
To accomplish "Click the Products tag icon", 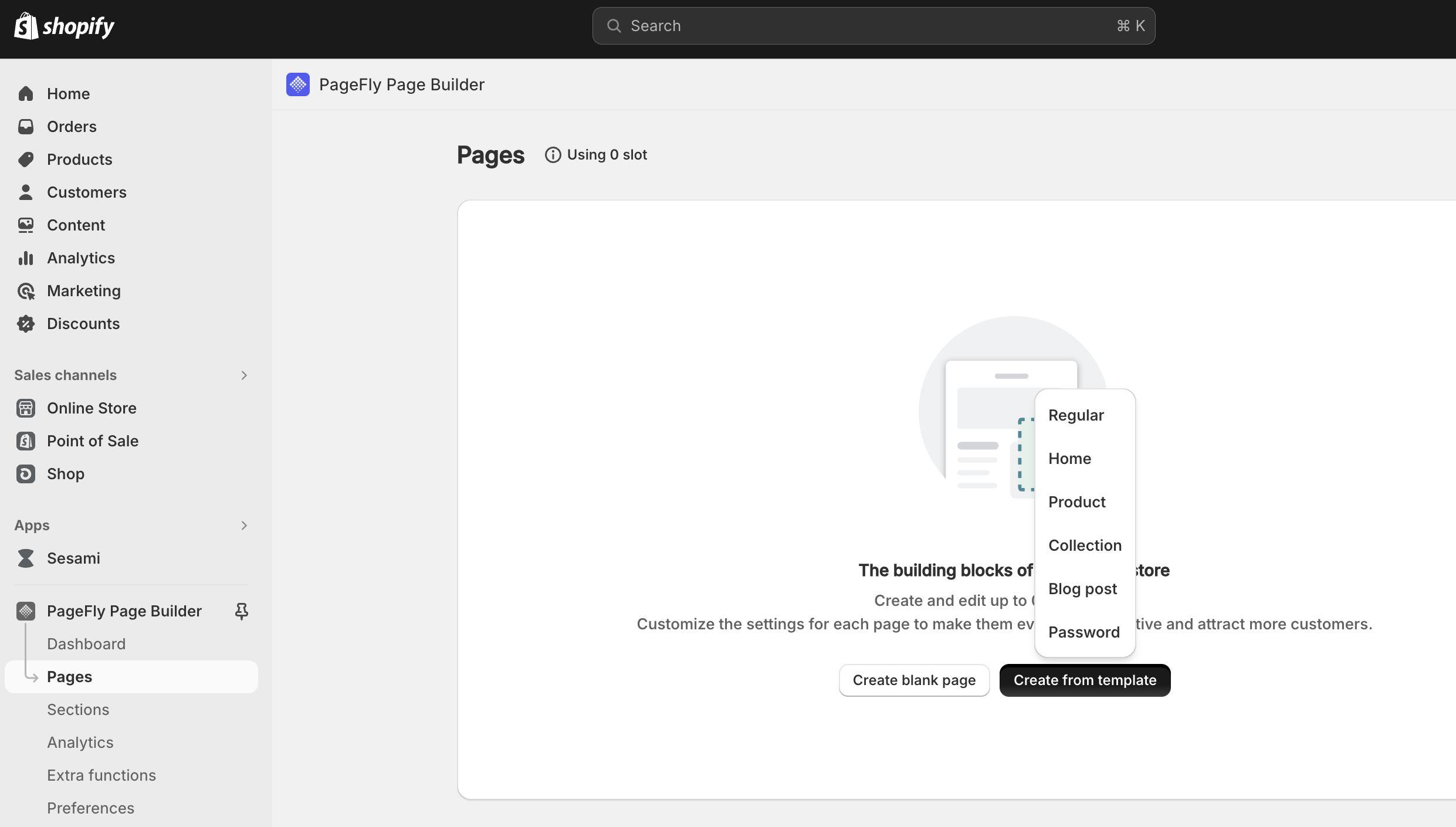I will point(26,160).
